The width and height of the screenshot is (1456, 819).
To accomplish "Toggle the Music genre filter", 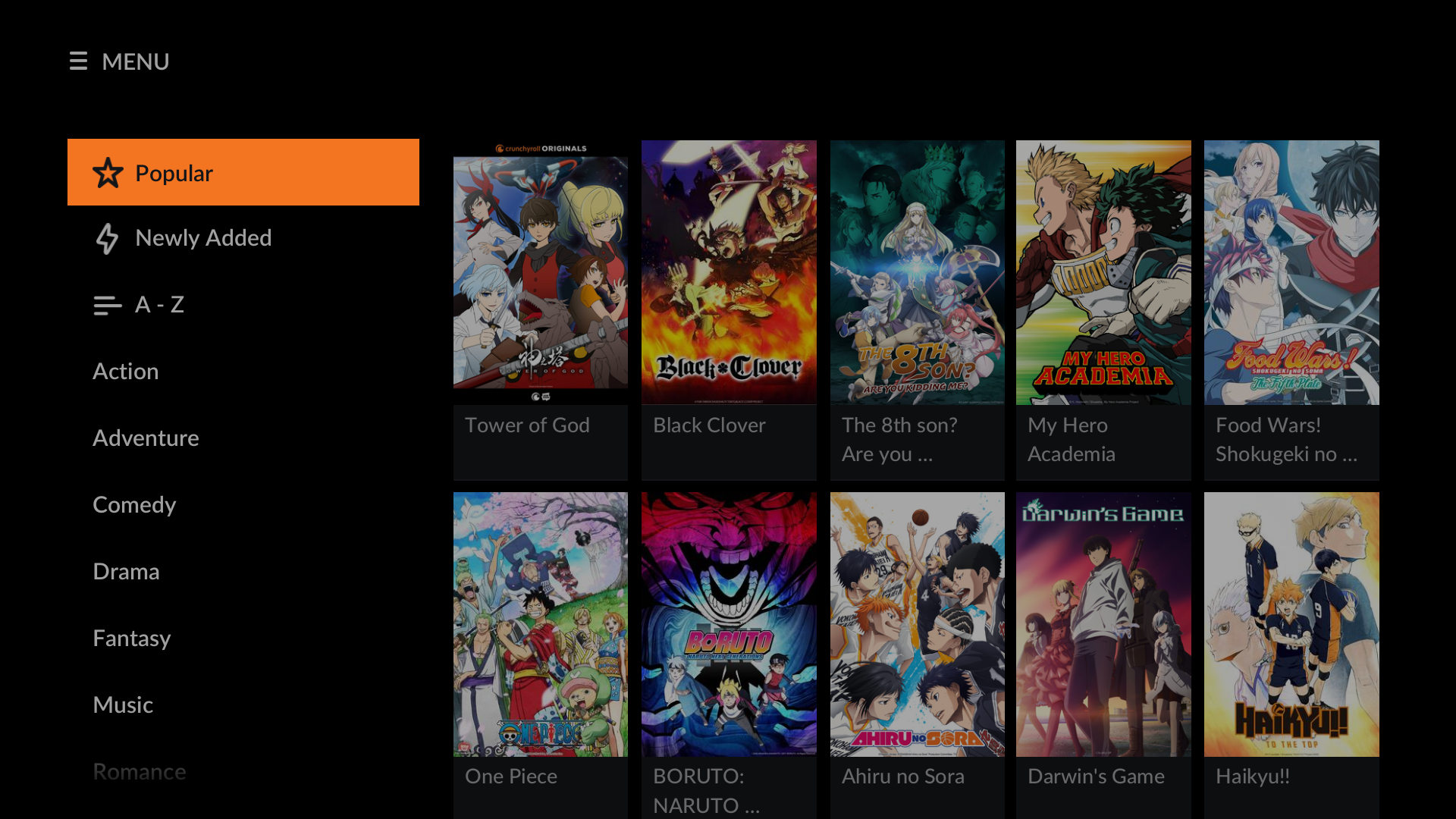I will [122, 704].
